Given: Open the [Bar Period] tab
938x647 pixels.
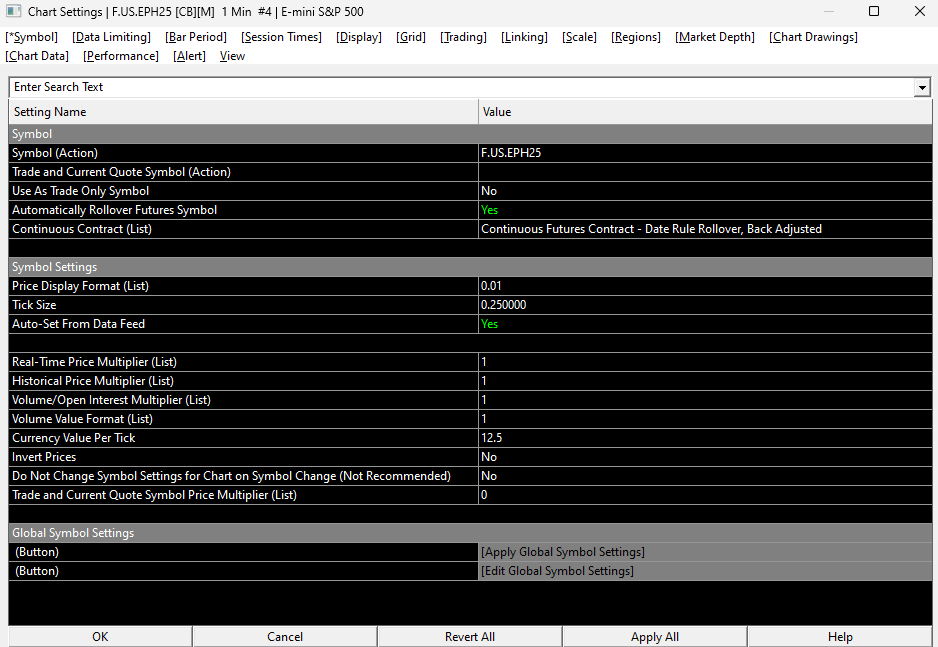Looking at the screenshot, I should 196,37.
